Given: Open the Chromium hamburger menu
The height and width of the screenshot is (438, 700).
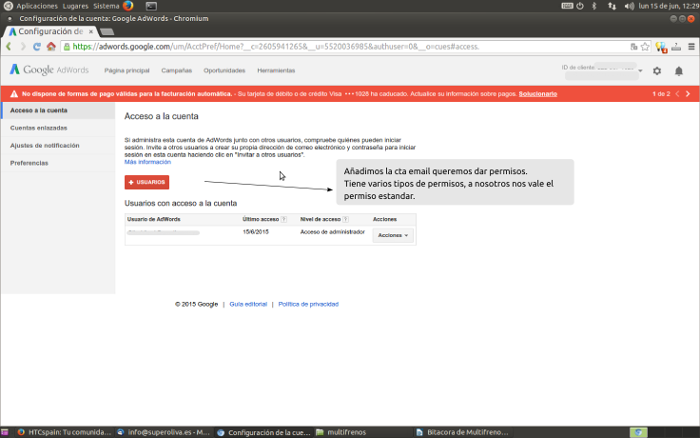Looking at the screenshot, I should coord(692,46).
